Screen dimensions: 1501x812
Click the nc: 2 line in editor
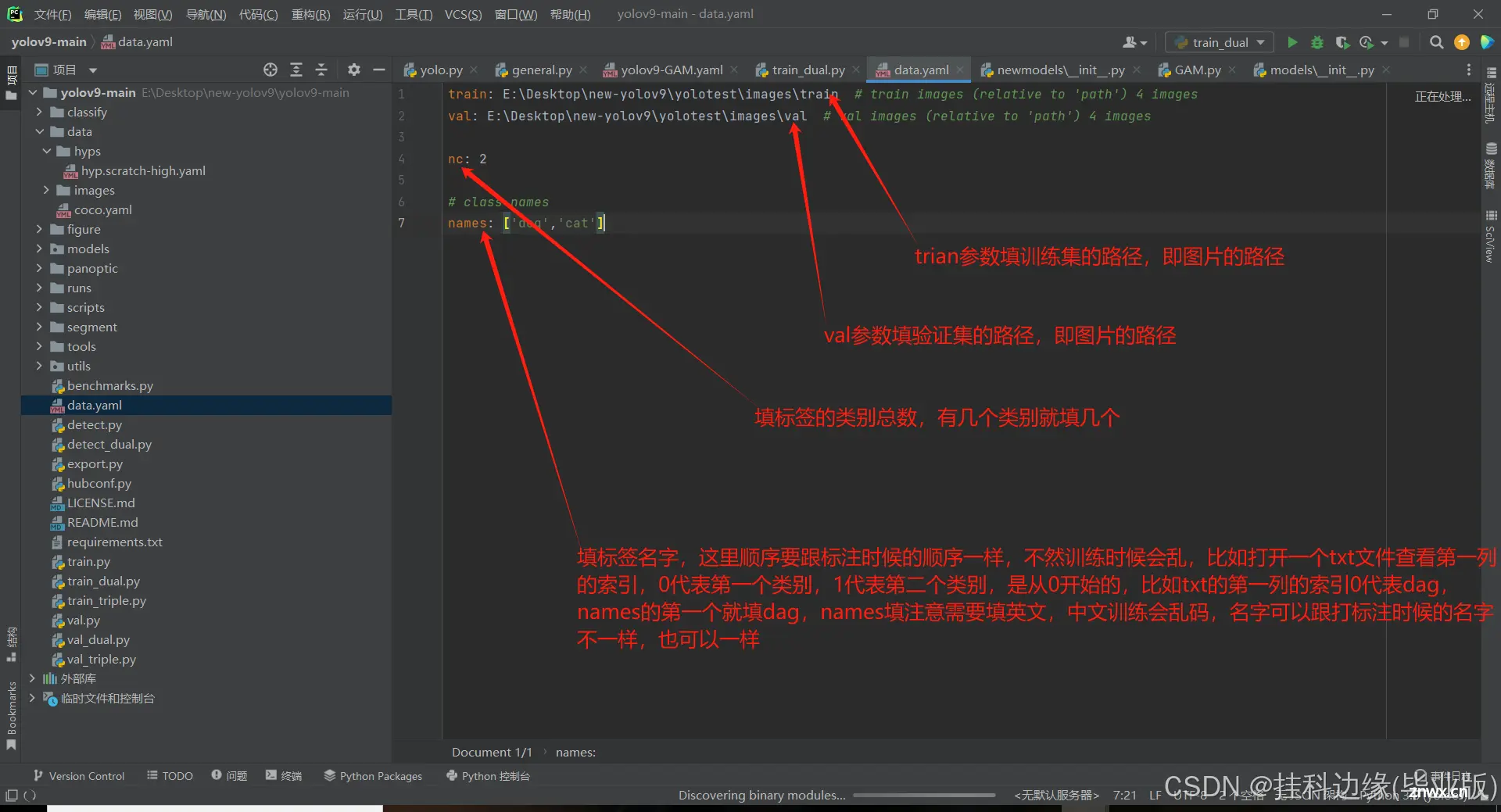pos(467,159)
